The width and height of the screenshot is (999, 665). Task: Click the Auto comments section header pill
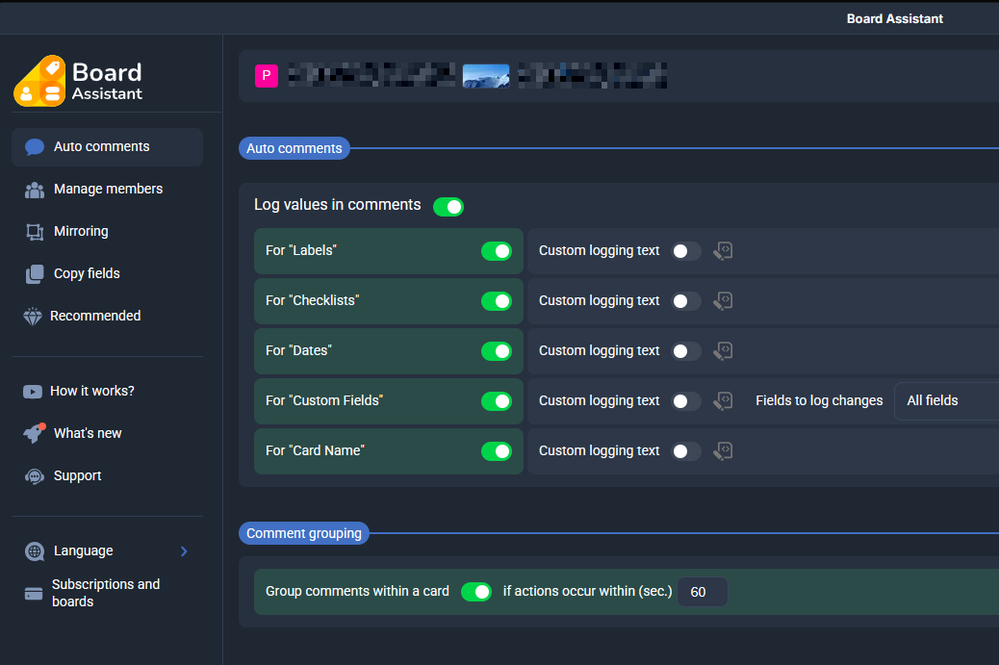click(294, 148)
